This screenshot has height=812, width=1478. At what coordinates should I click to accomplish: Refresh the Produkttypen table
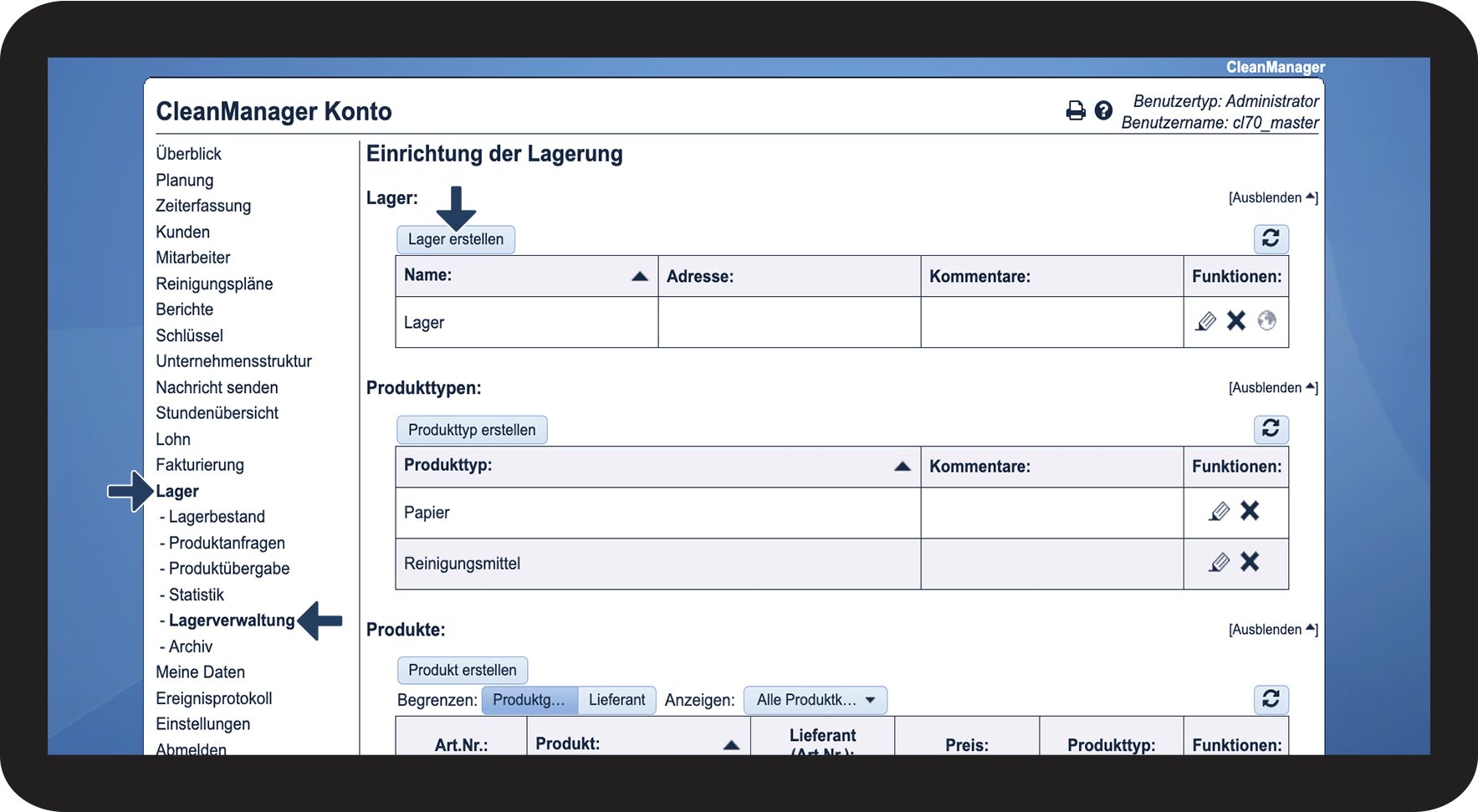click(1271, 429)
